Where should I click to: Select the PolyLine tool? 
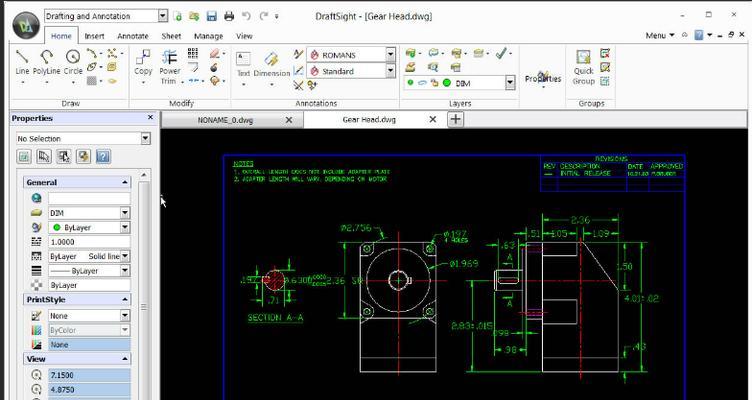tap(47, 63)
